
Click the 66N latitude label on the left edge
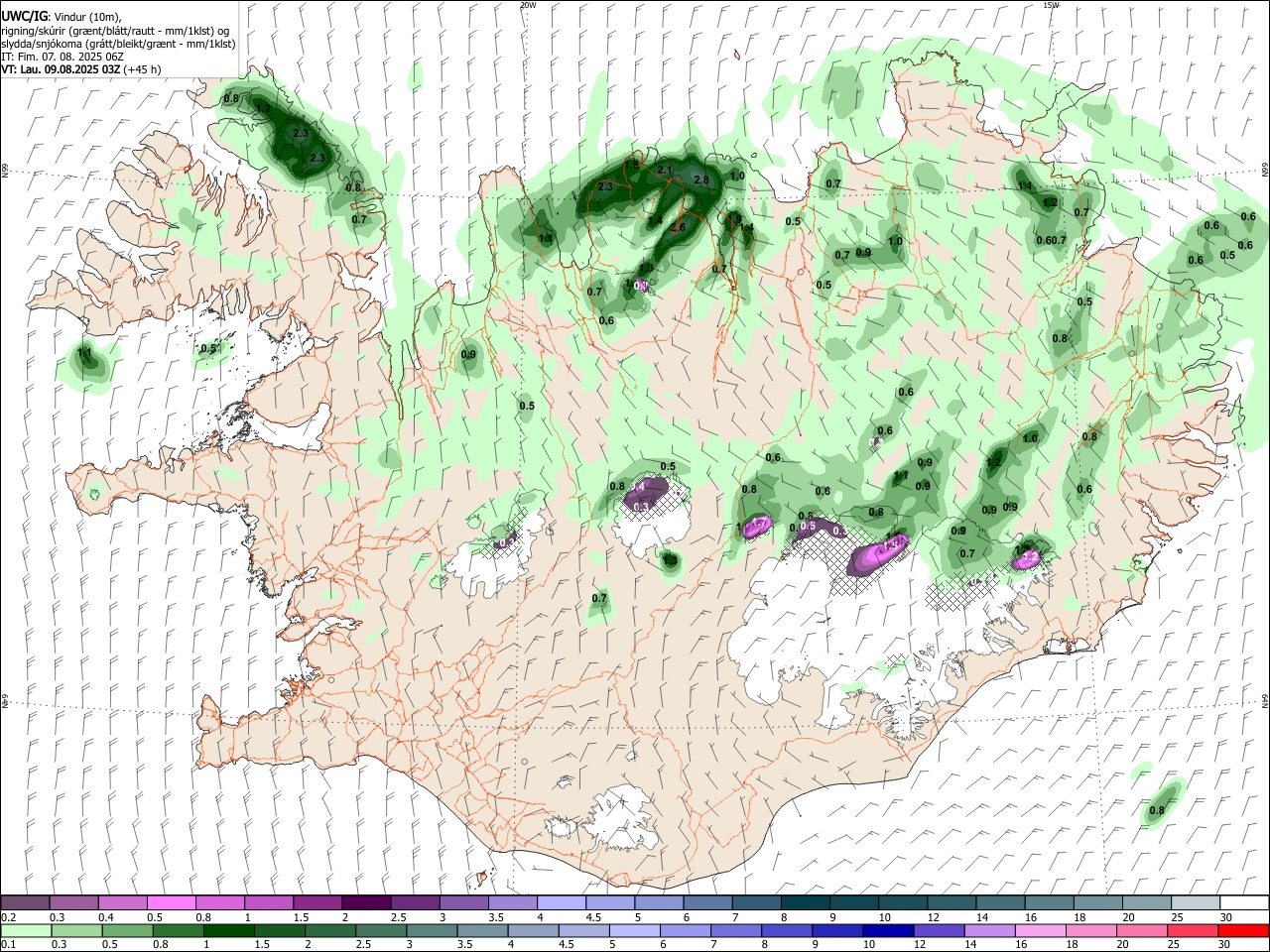click(5, 172)
